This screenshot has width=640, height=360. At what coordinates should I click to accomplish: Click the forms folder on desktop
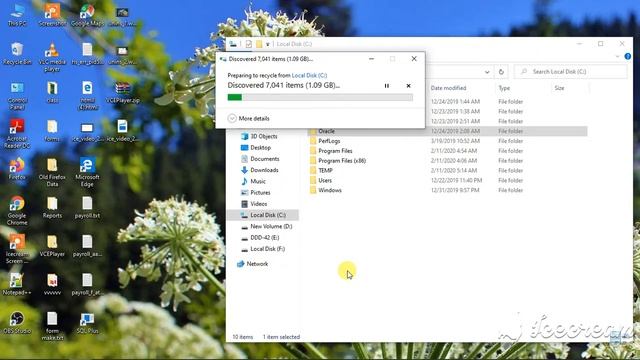point(52,130)
